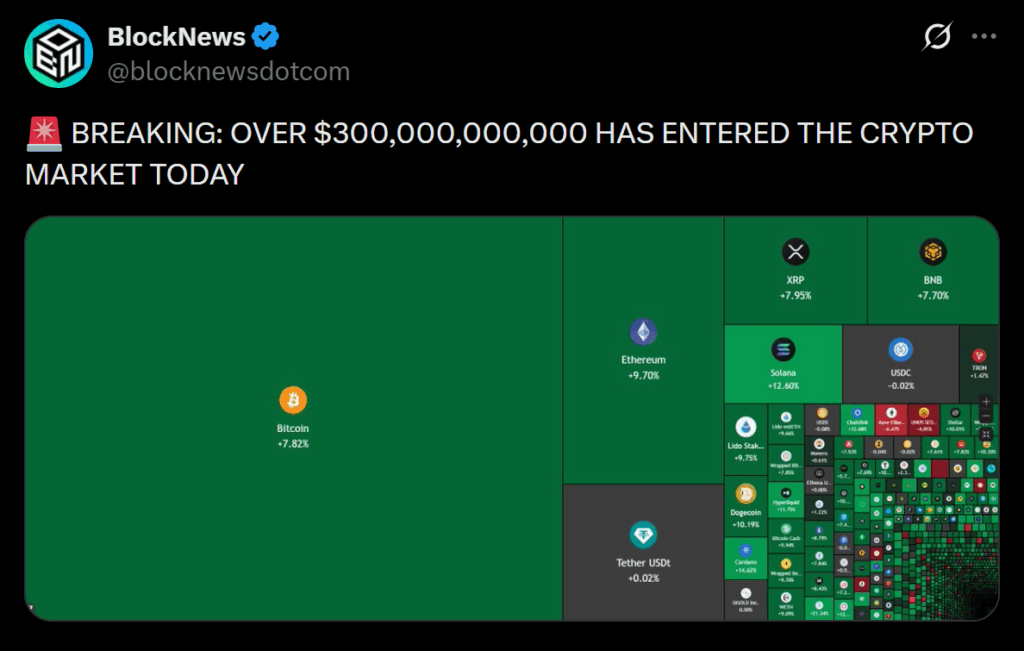The width and height of the screenshot is (1024, 651).
Task: Click the Grok slash-circle icon
Action: pos(937,38)
